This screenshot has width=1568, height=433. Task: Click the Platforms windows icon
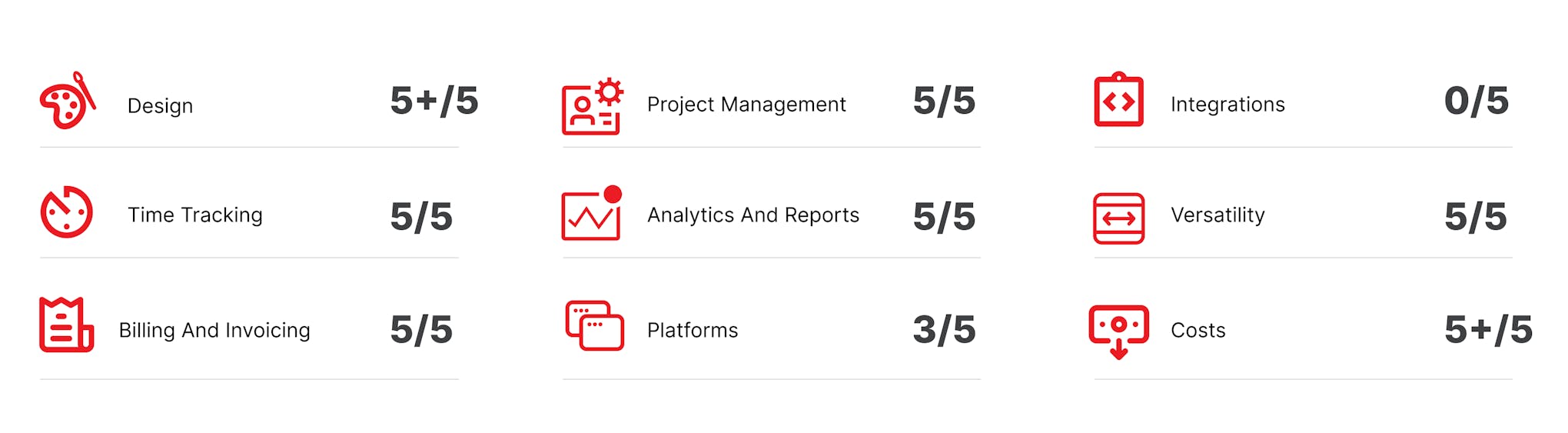[x=594, y=325]
